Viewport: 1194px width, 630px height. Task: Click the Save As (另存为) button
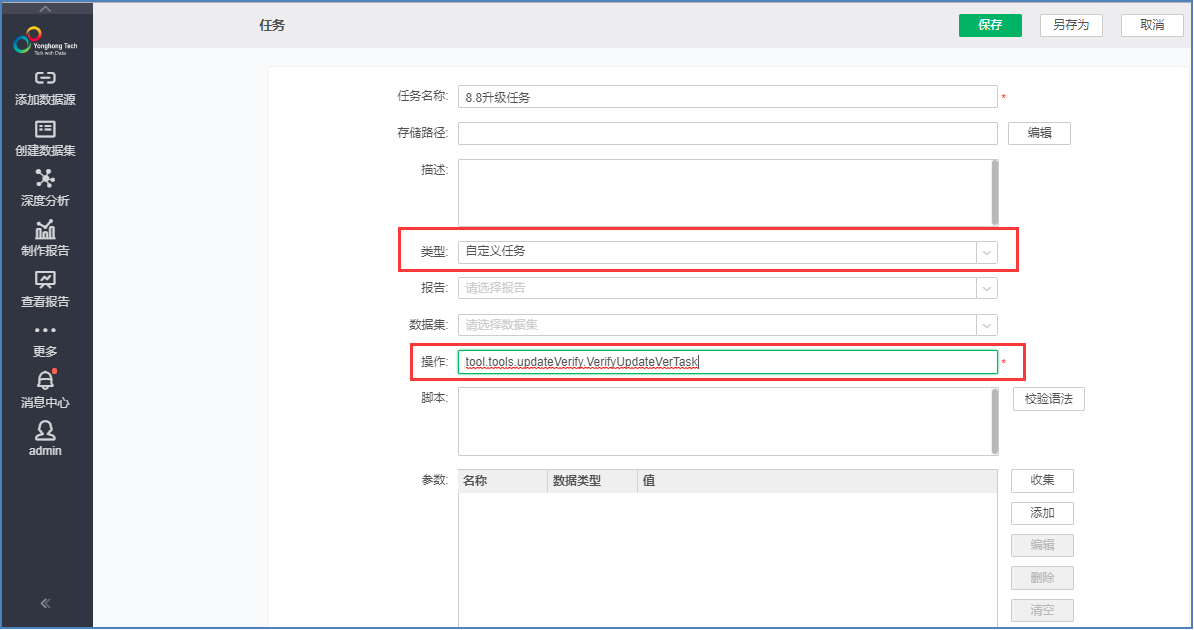1071,25
